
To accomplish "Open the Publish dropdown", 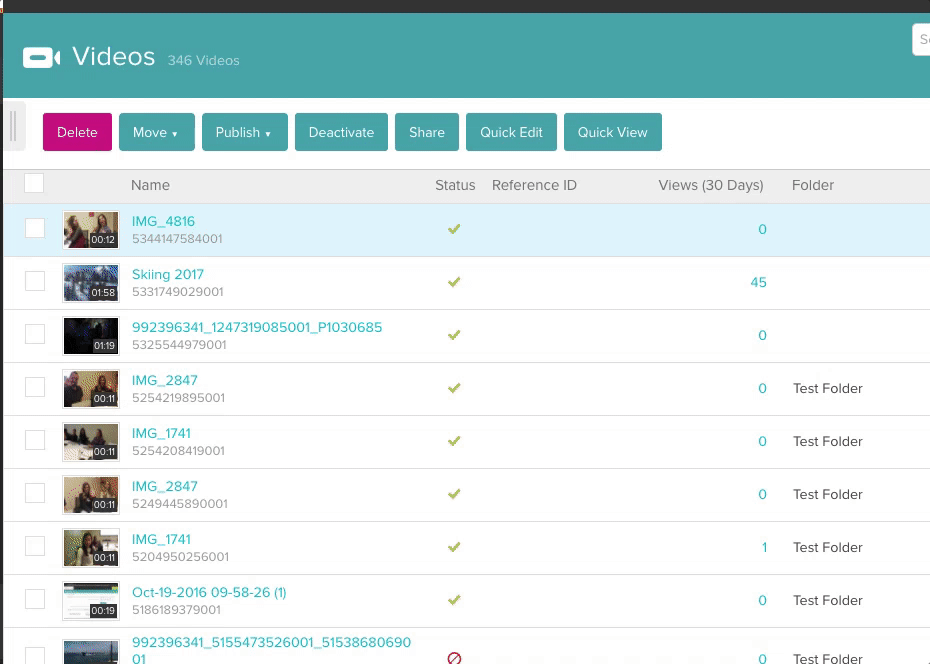I will click(x=244, y=132).
